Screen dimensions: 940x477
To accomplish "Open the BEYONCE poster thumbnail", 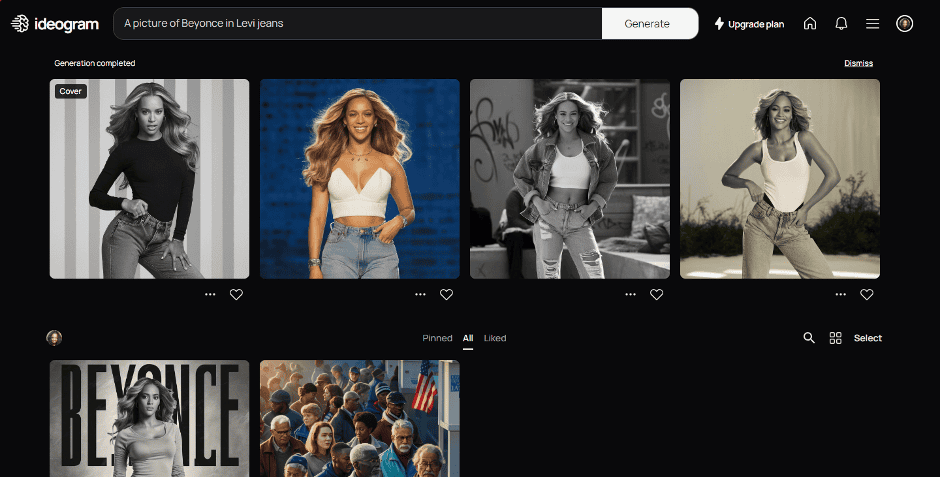I will point(149,418).
